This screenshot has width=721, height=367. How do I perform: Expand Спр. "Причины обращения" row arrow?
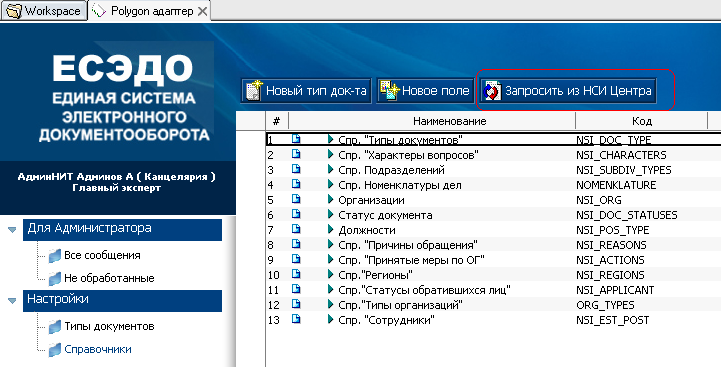[330, 244]
